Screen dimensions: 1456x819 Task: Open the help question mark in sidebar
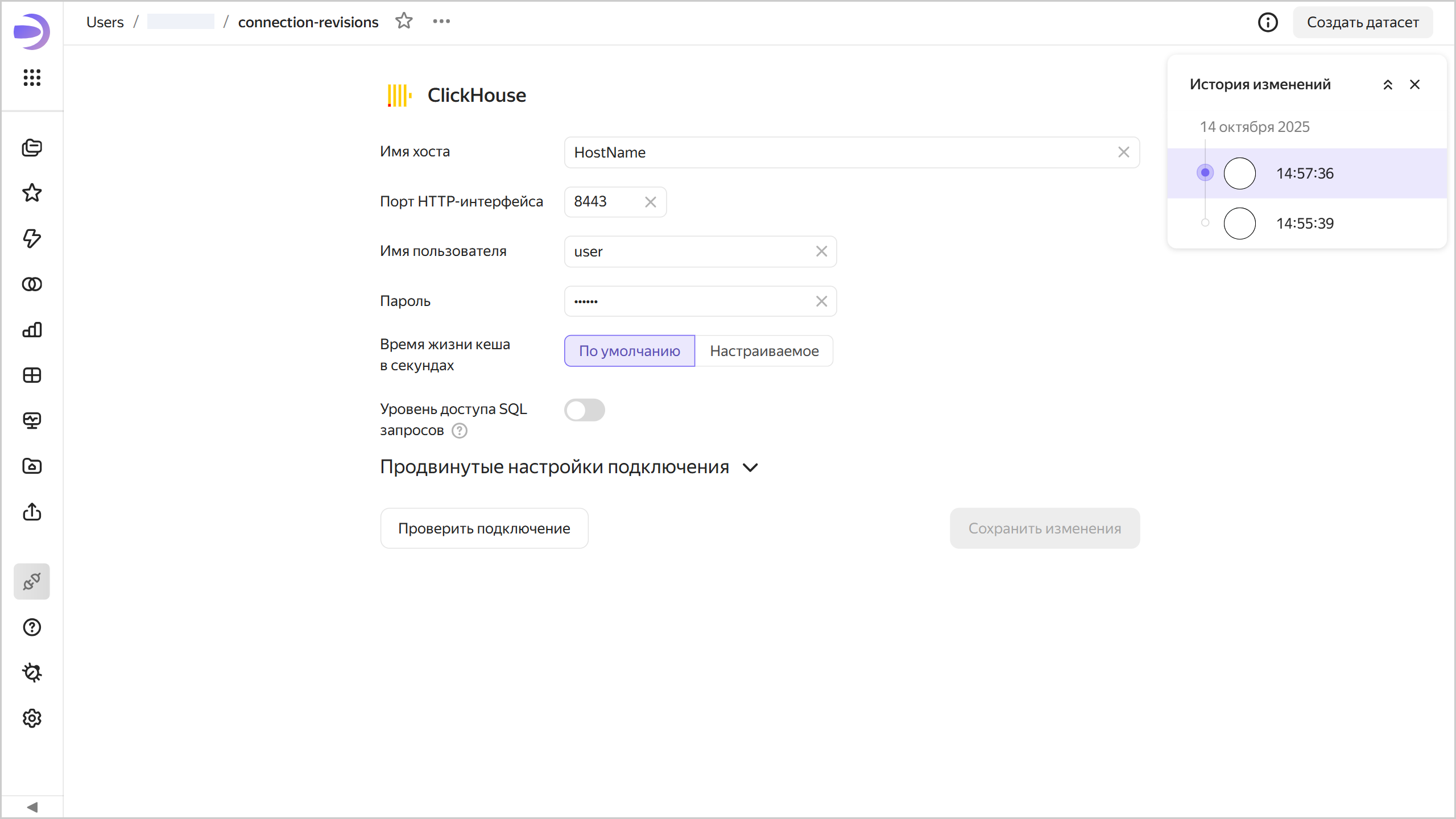[x=32, y=627]
